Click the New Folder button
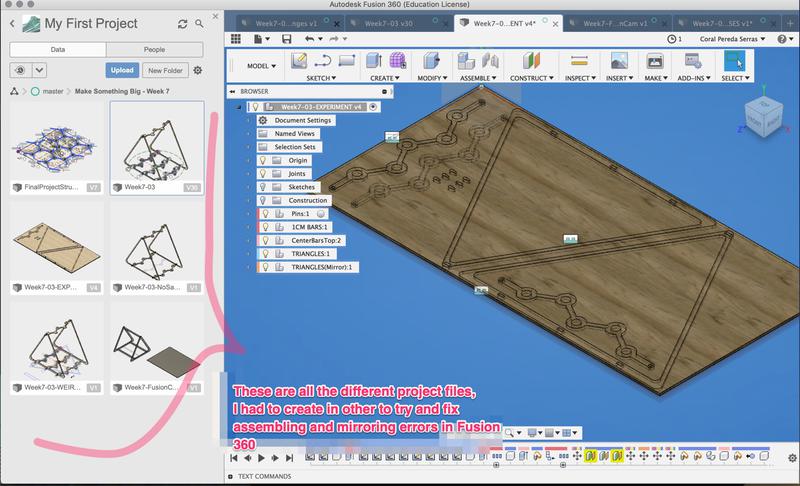The image size is (800, 486). [165, 70]
